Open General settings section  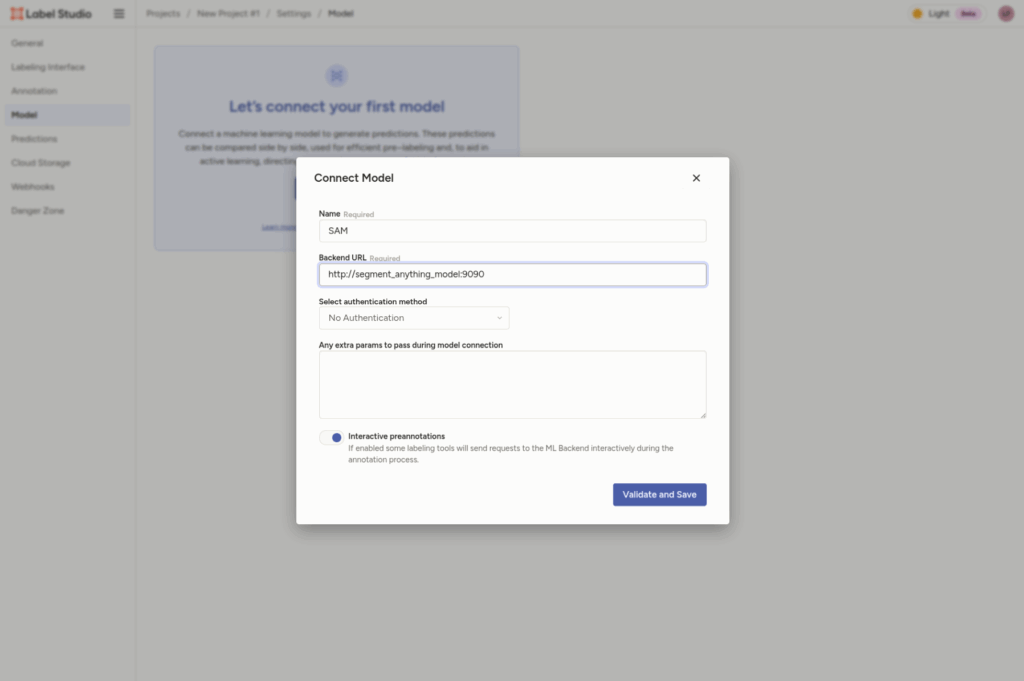[67, 43]
